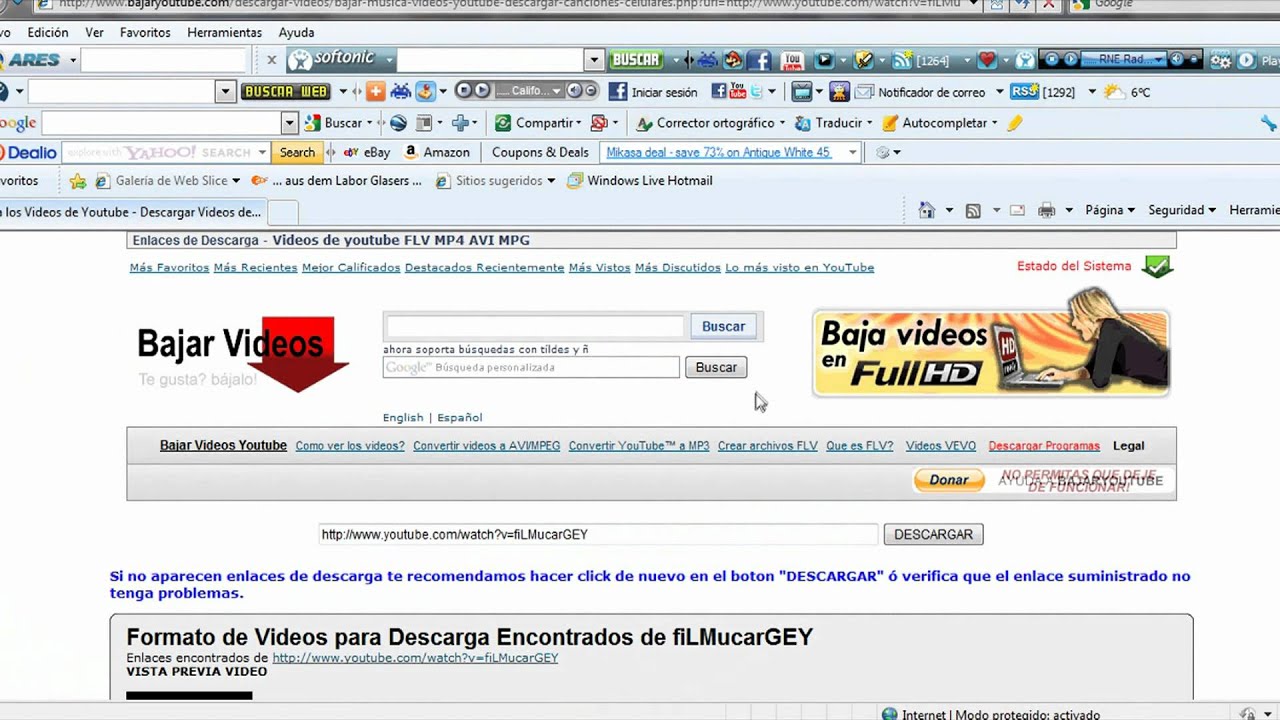This screenshot has width=1280, height=720.
Task: Open Windows Live Hotmail favorite link
Action: point(640,181)
